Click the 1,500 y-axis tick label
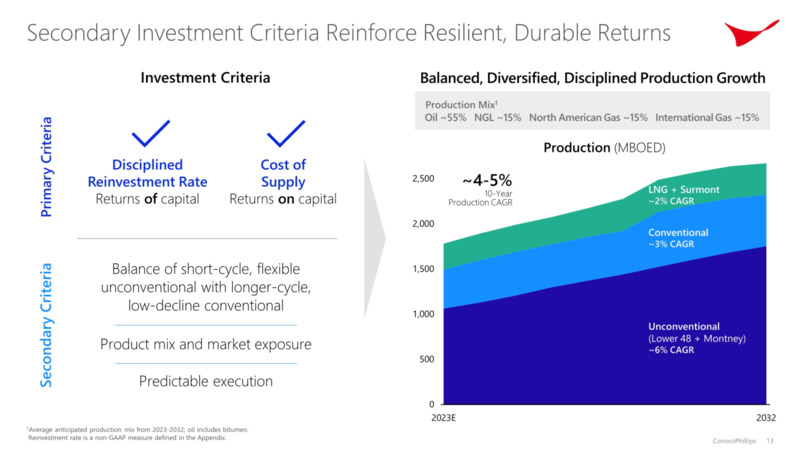The image size is (800, 450). [x=423, y=269]
